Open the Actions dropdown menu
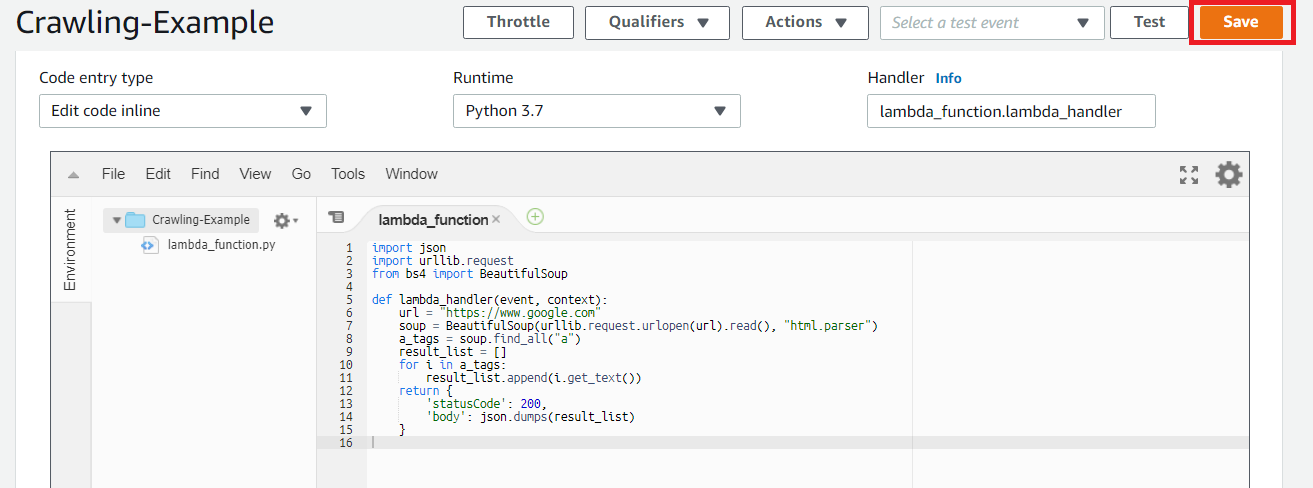The height and width of the screenshot is (488, 1313). 804,22
